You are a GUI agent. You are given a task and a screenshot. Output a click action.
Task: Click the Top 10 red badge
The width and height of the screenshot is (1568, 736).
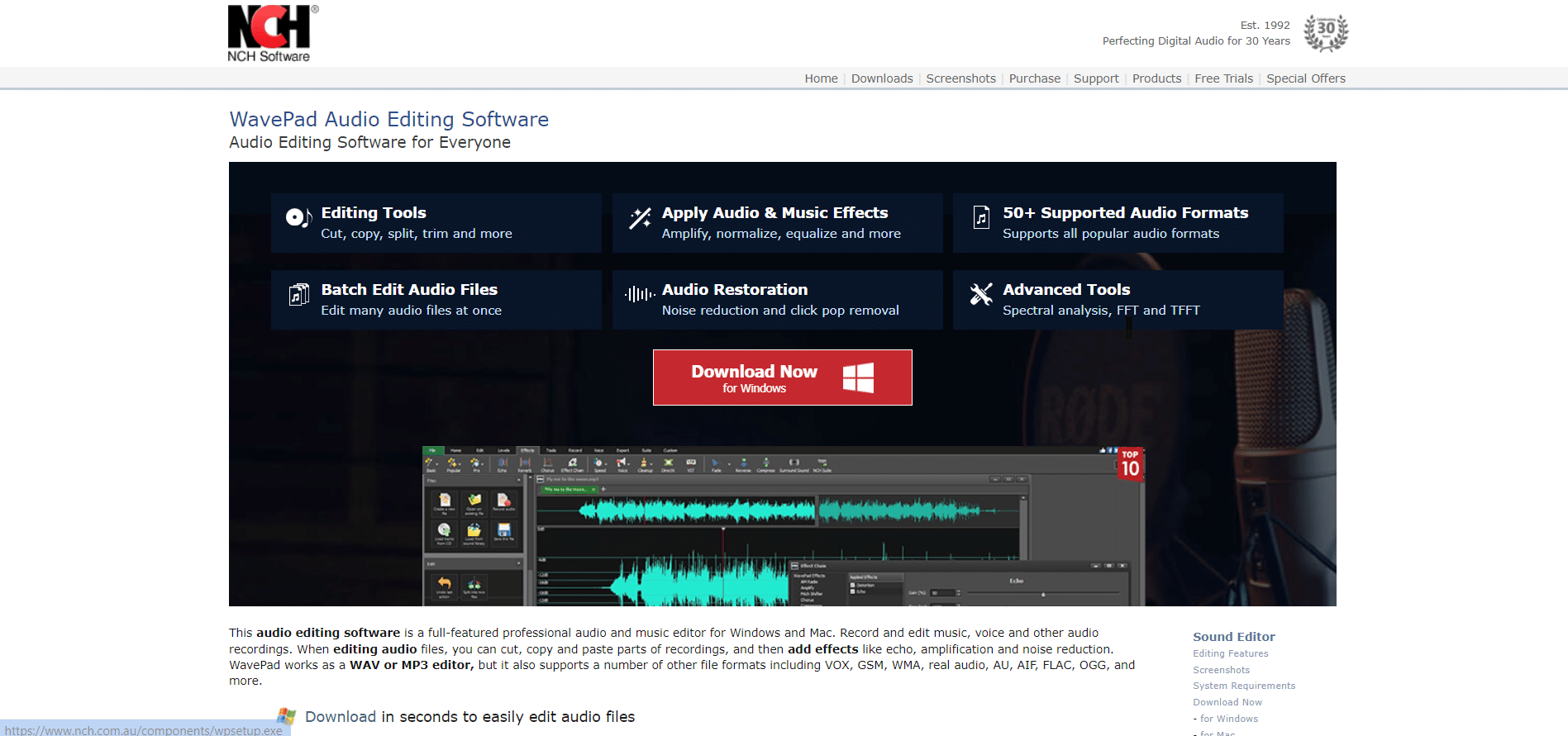tap(1130, 464)
